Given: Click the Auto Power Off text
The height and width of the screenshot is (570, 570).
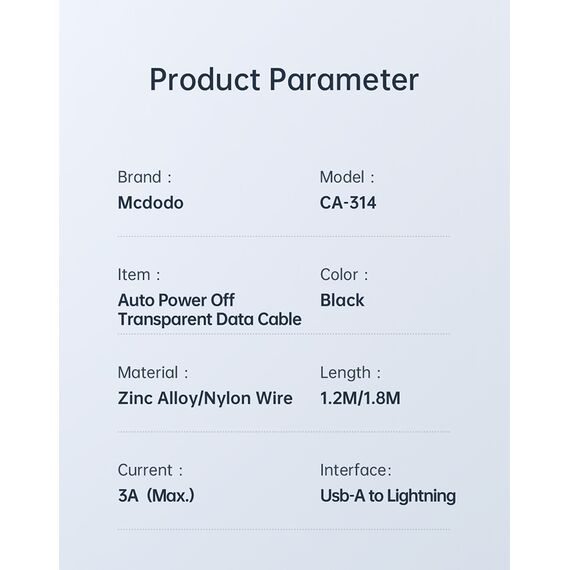Looking at the screenshot, I should coord(176,300).
